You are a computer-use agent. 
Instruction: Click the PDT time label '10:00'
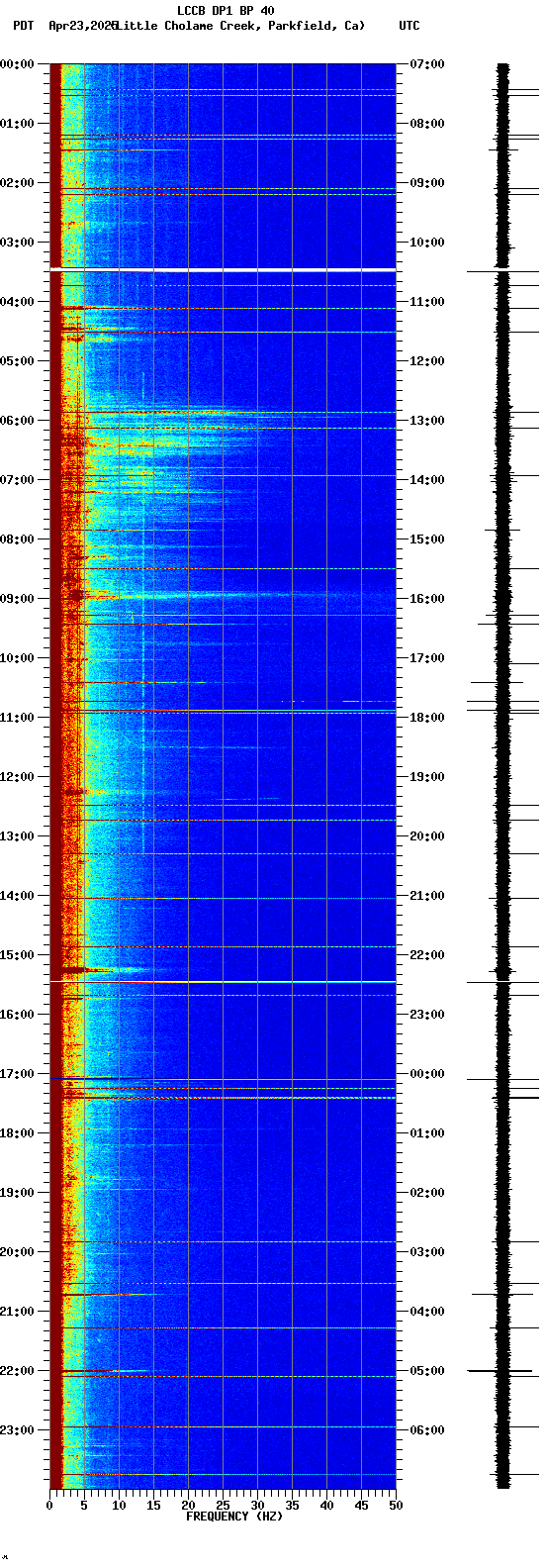[18, 658]
